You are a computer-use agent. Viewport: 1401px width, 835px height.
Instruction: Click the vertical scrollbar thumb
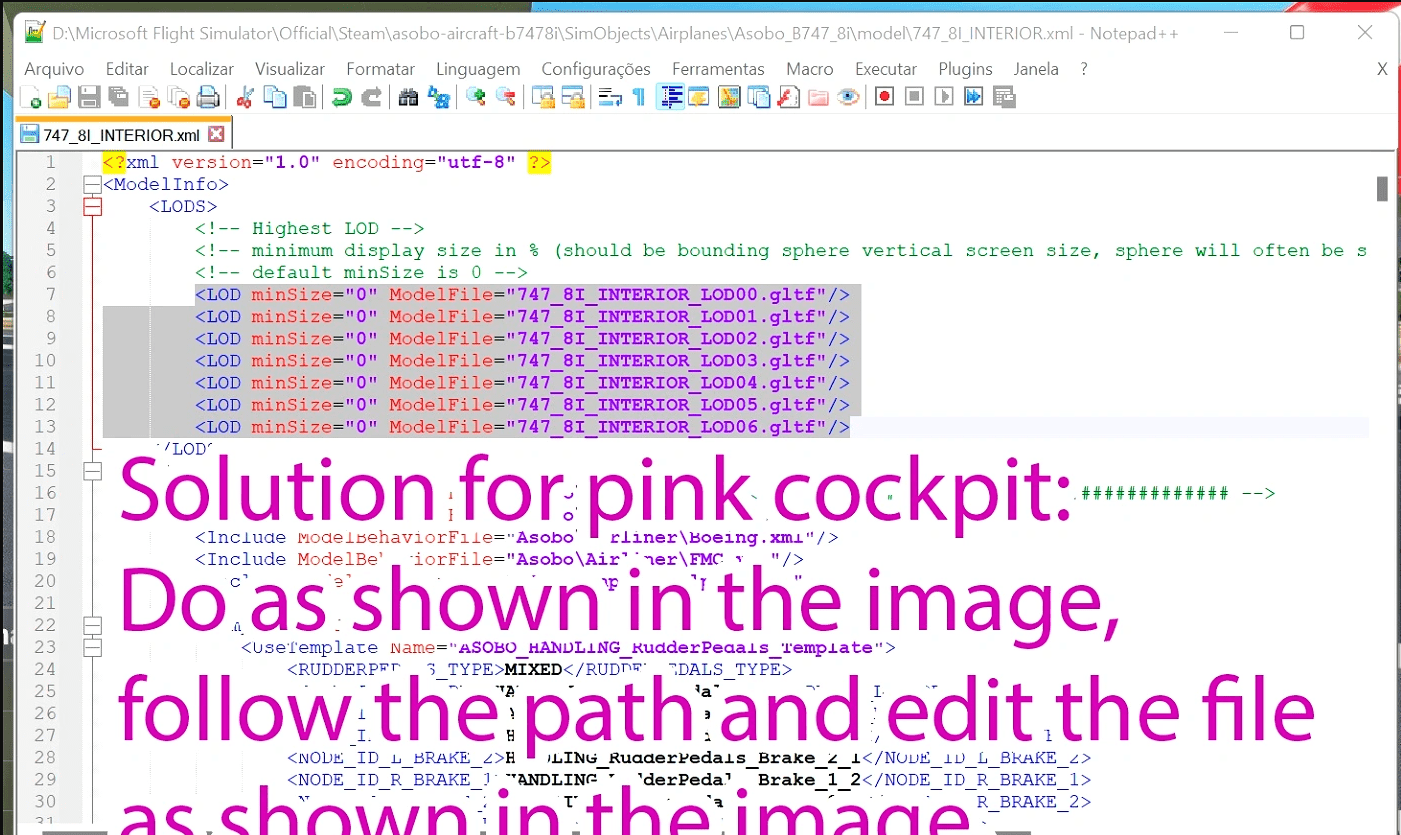click(x=1382, y=189)
